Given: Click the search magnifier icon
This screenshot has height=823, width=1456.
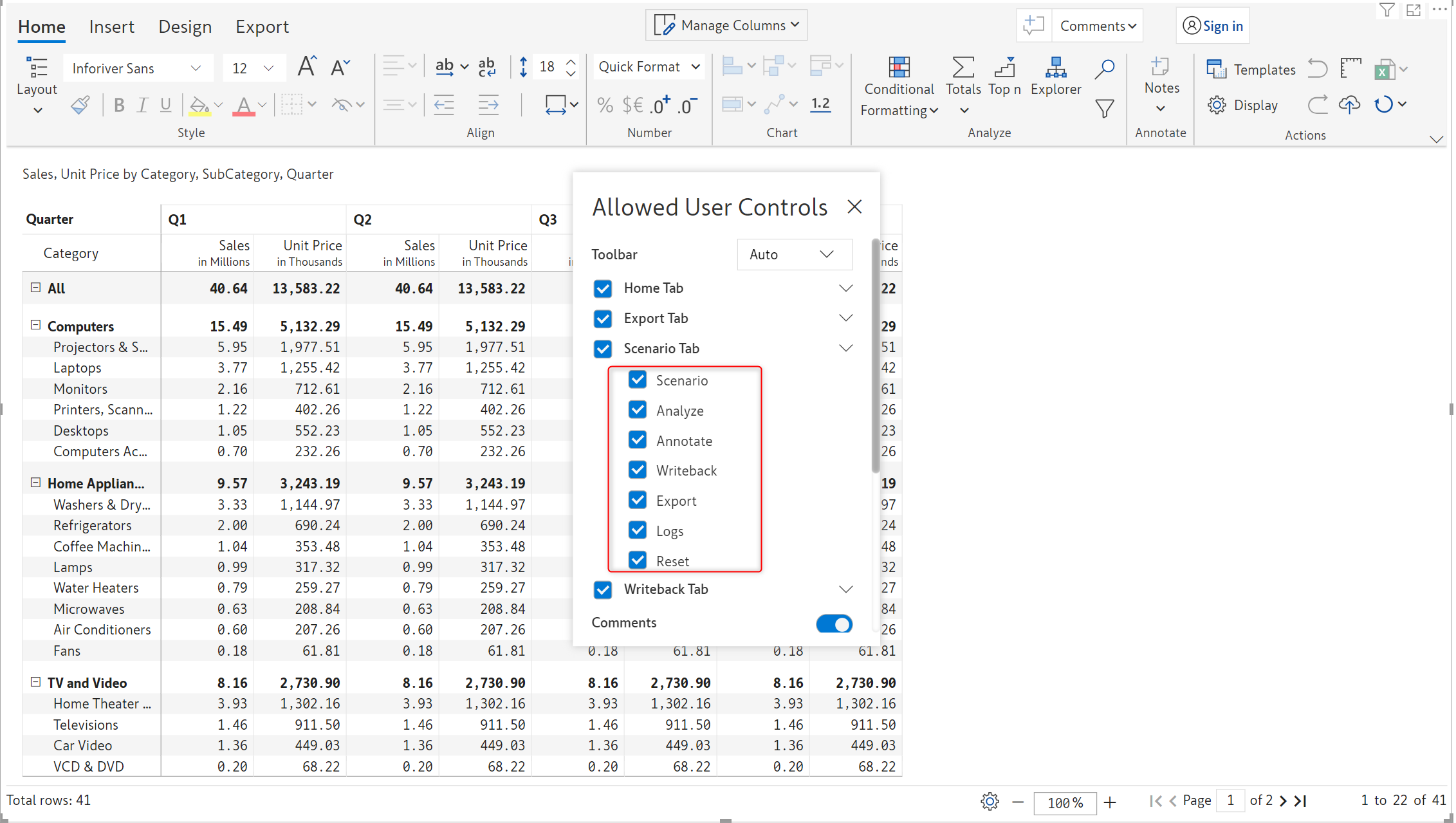Looking at the screenshot, I should (1105, 68).
